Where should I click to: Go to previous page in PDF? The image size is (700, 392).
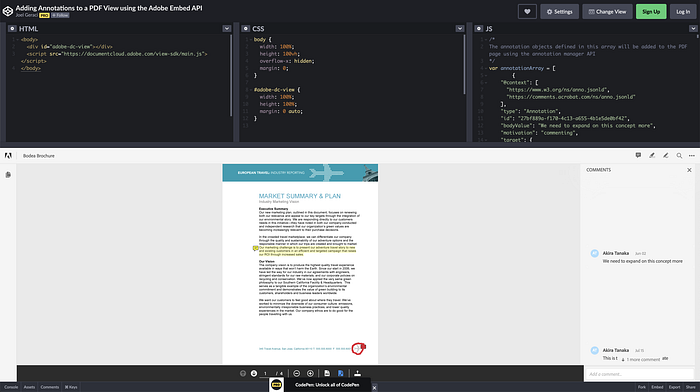point(243,373)
